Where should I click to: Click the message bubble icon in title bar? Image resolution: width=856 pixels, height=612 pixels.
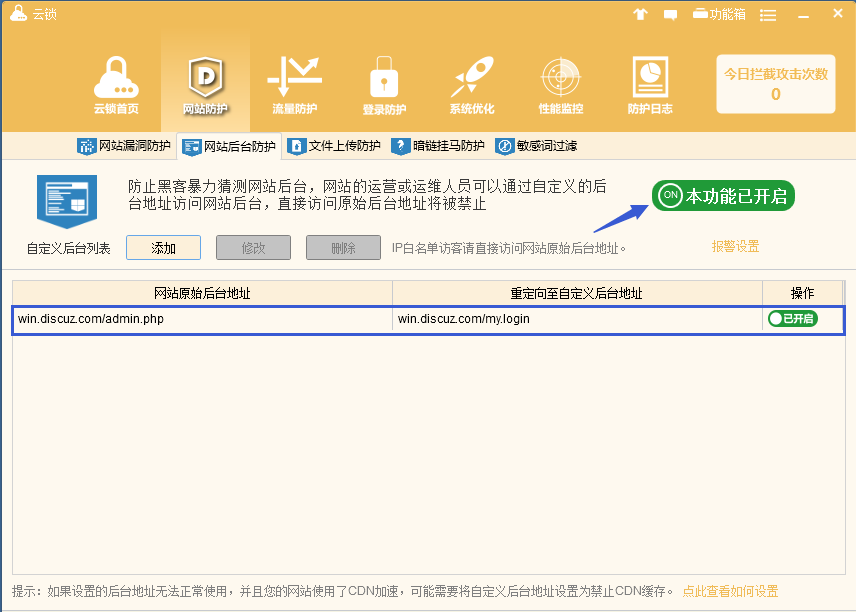pos(670,14)
